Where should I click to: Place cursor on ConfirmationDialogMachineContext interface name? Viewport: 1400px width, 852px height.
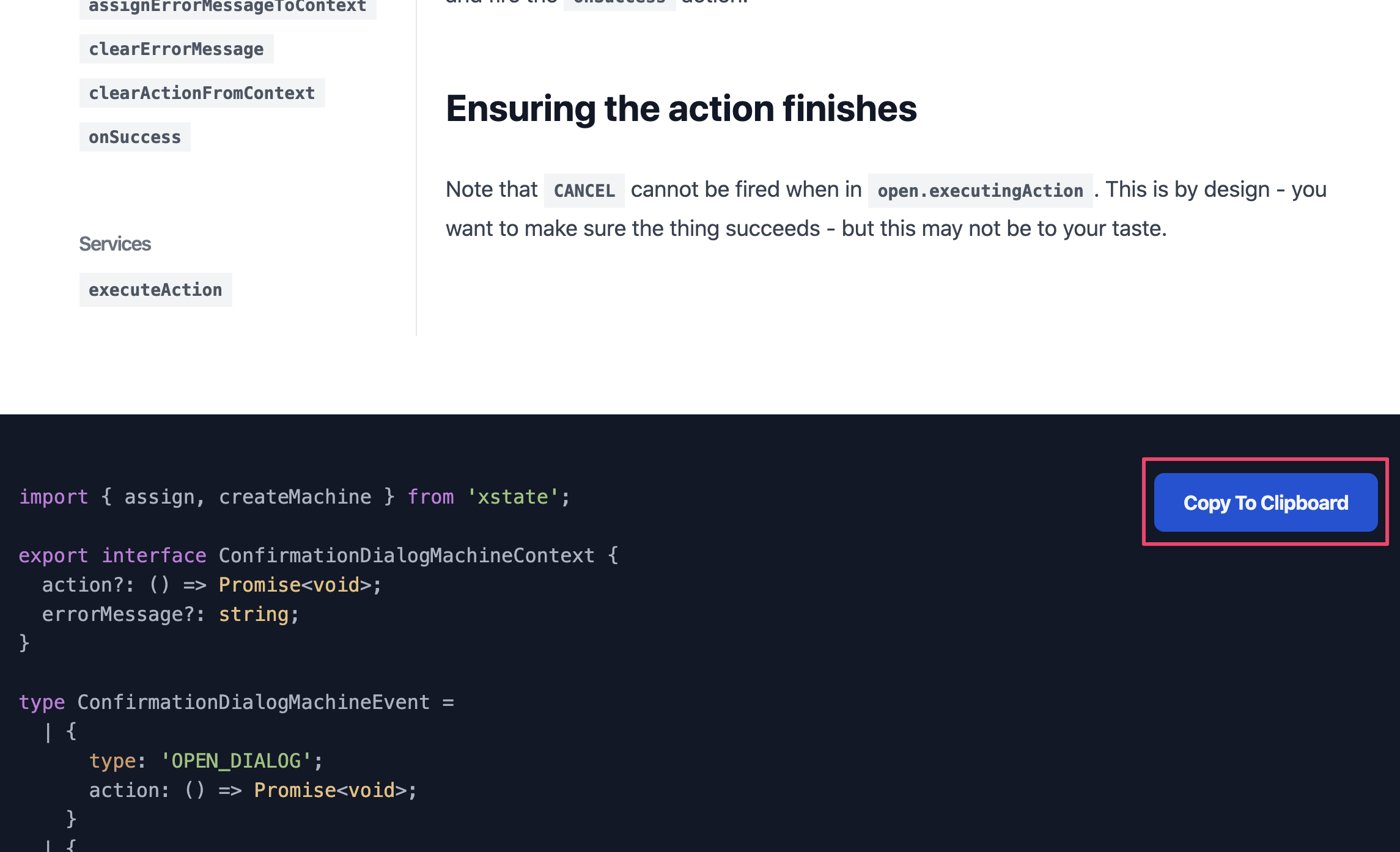coord(407,556)
